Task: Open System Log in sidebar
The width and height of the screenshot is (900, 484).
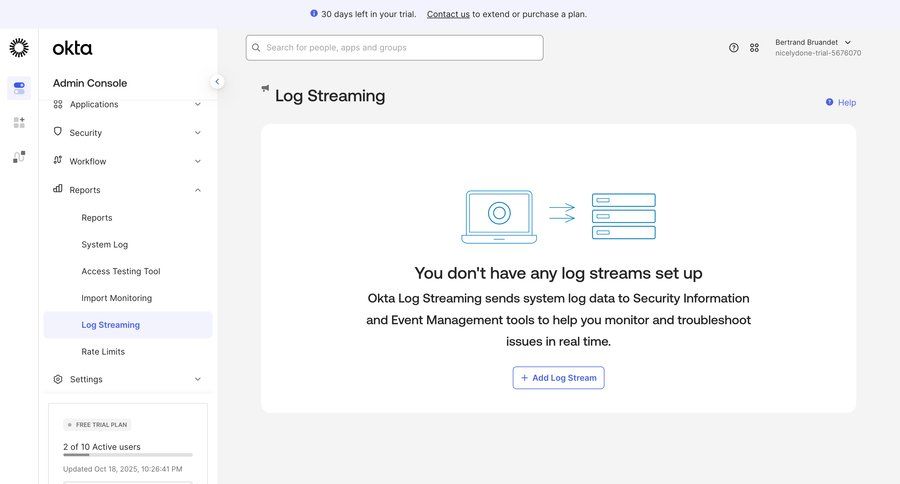Action: coord(104,245)
